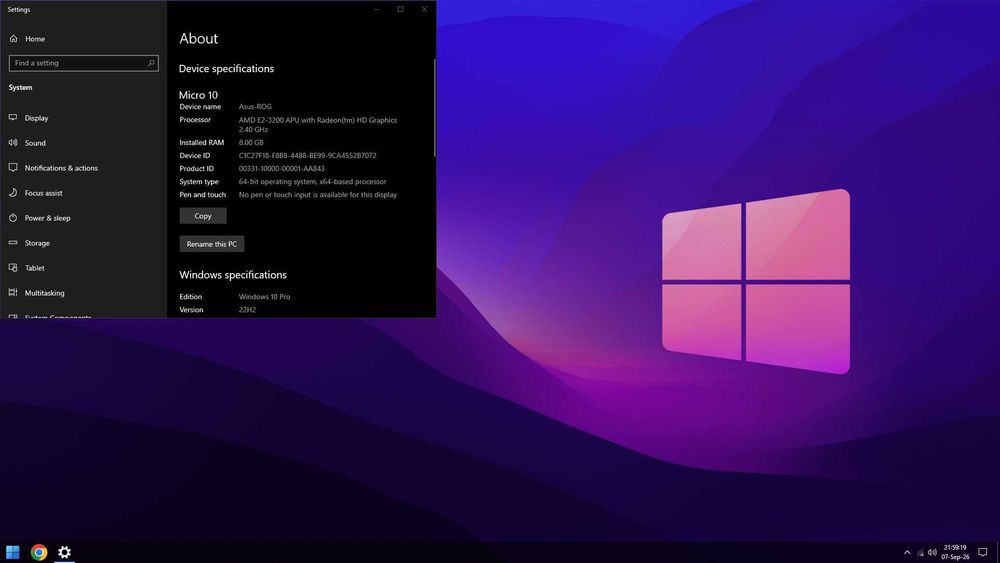The image size is (1000, 563).
Task: Click the About page scrollbar
Action: [x=434, y=108]
